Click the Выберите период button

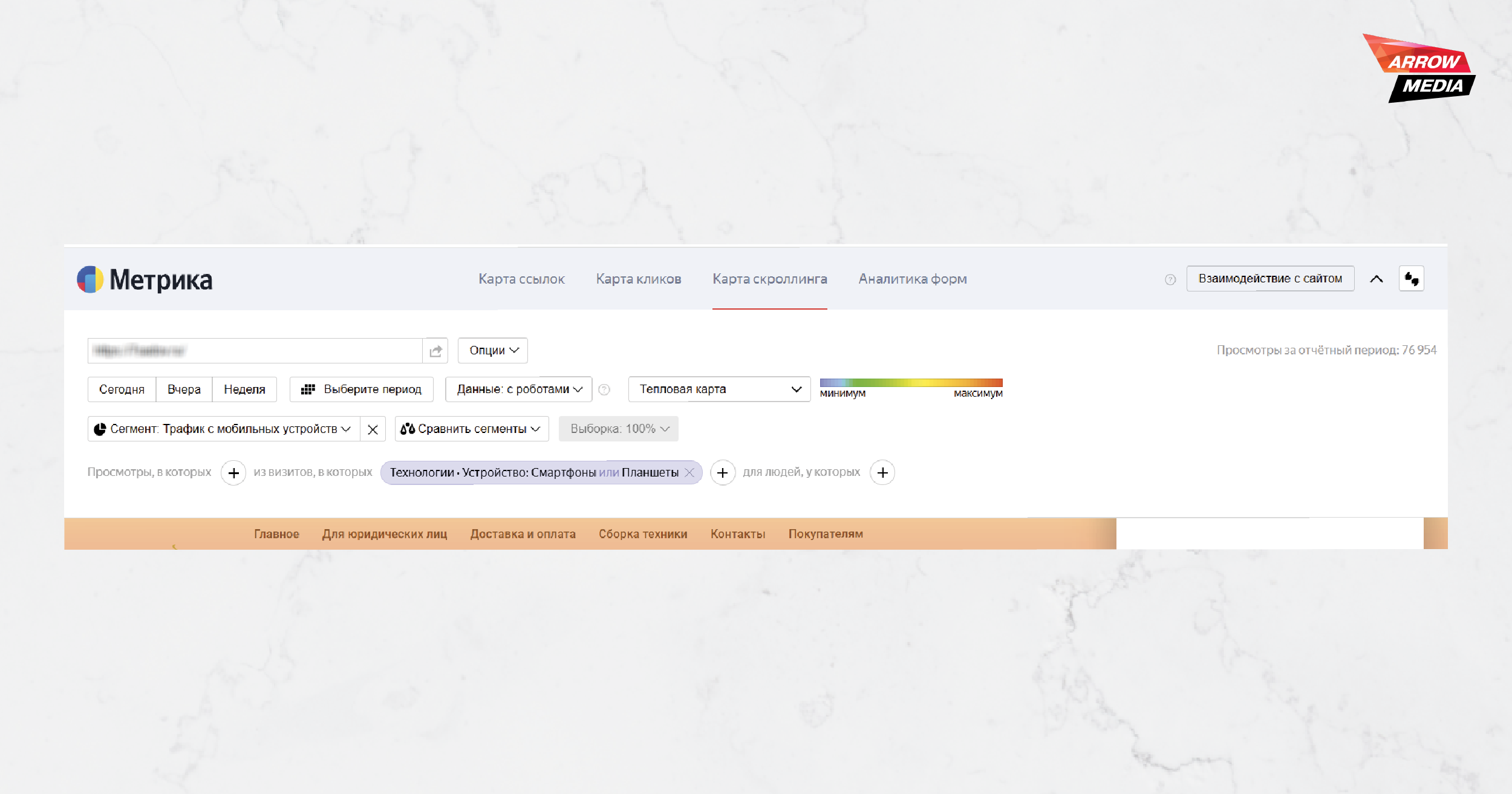362,389
